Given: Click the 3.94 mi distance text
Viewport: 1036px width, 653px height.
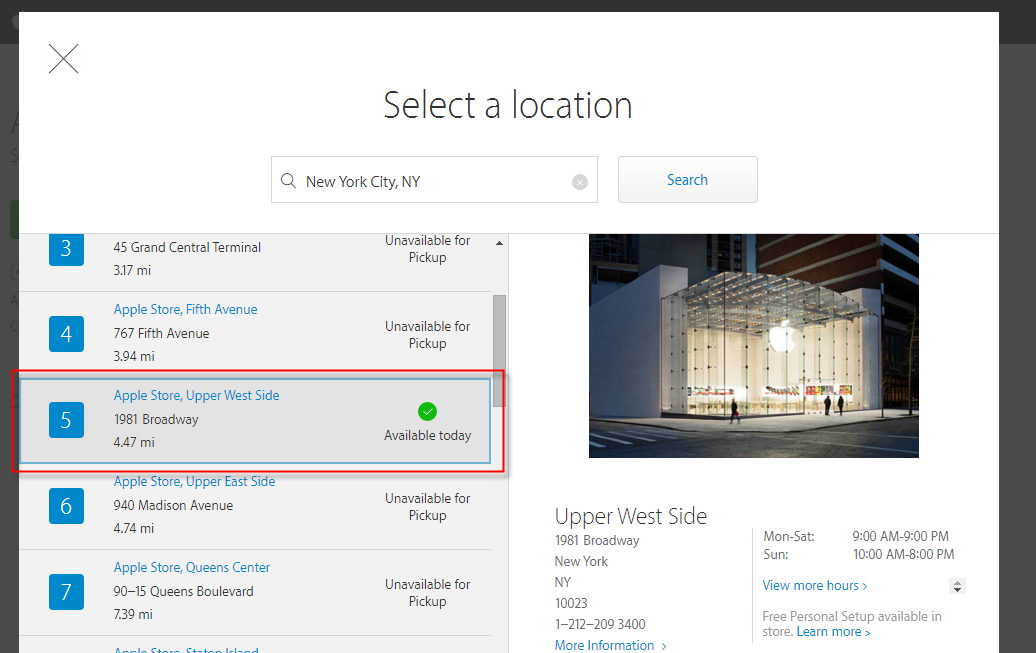Looking at the screenshot, I should (134, 356).
